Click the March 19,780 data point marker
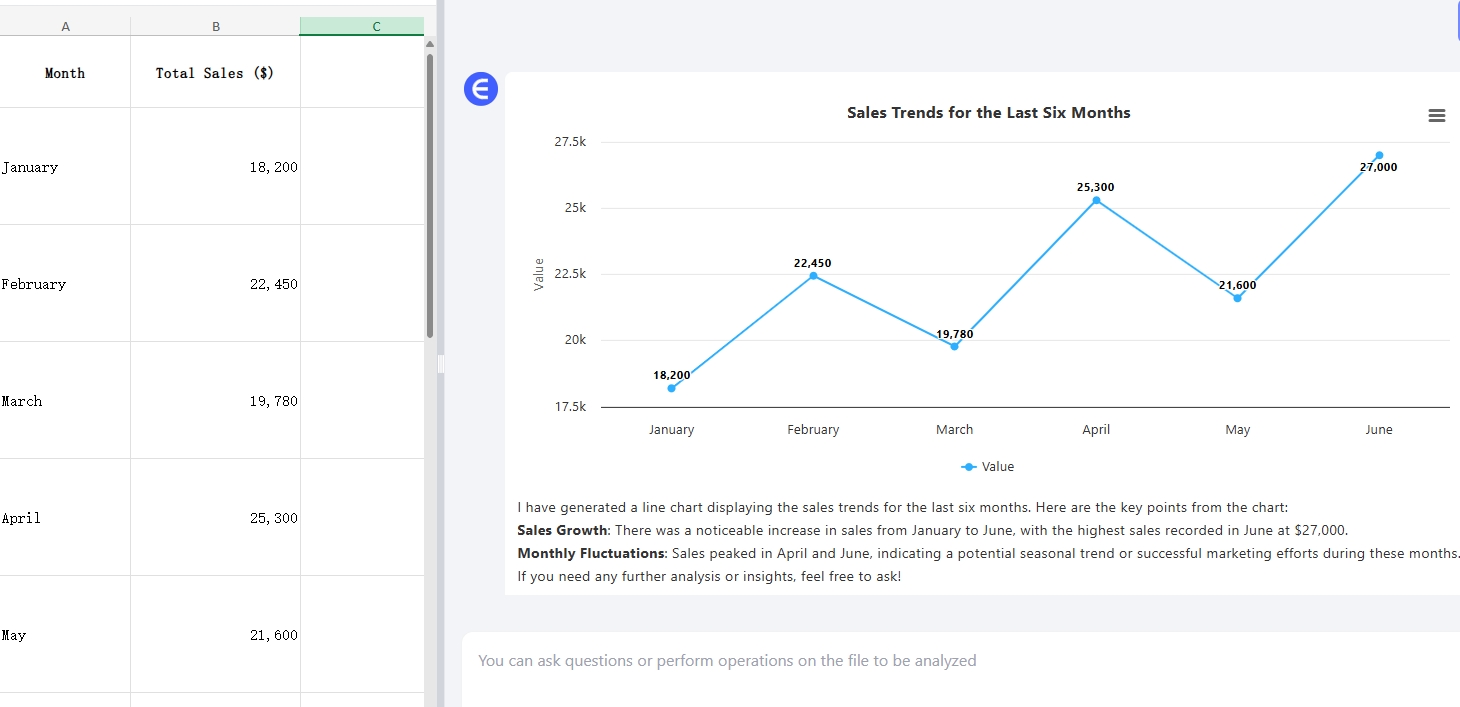Viewport: 1460px width, 707px height. click(x=954, y=346)
